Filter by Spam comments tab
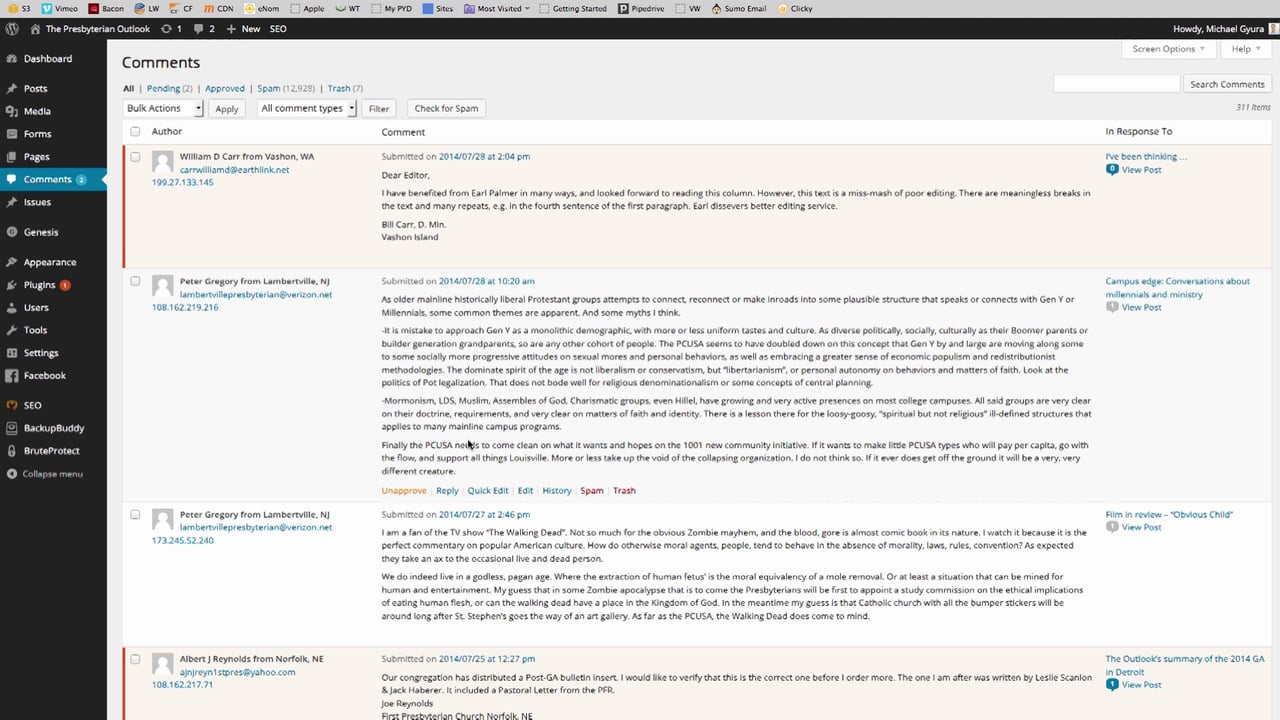The width and height of the screenshot is (1280, 720). (x=268, y=88)
